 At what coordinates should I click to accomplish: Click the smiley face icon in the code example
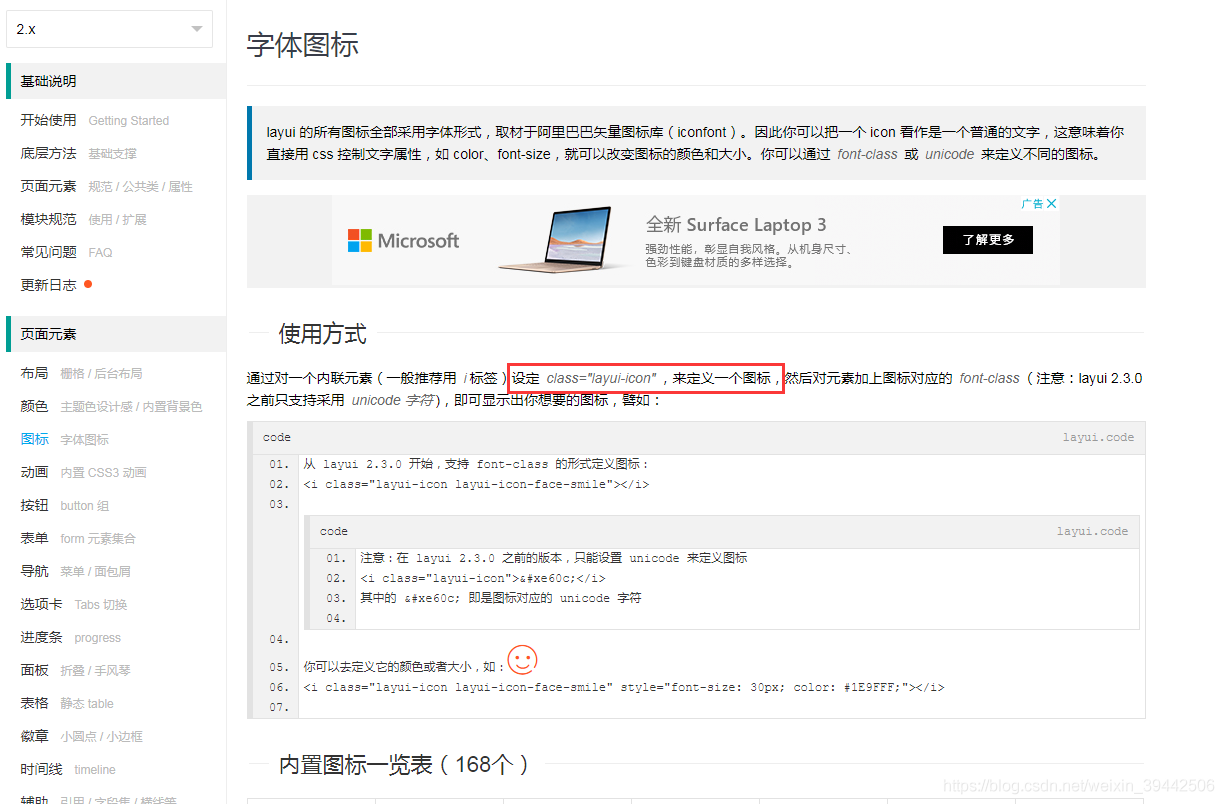coord(522,661)
